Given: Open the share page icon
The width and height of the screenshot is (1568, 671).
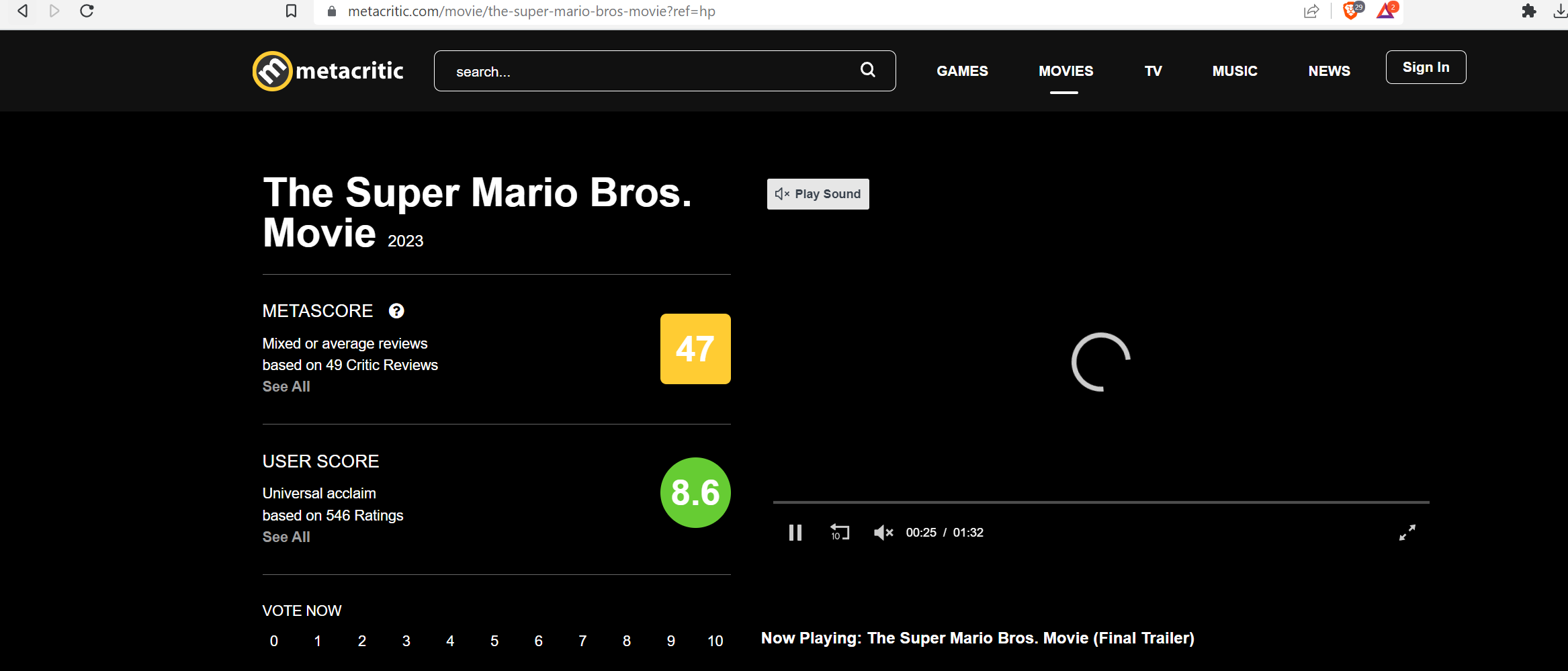Looking at the screenshot, I should [x=1311, y=11].
